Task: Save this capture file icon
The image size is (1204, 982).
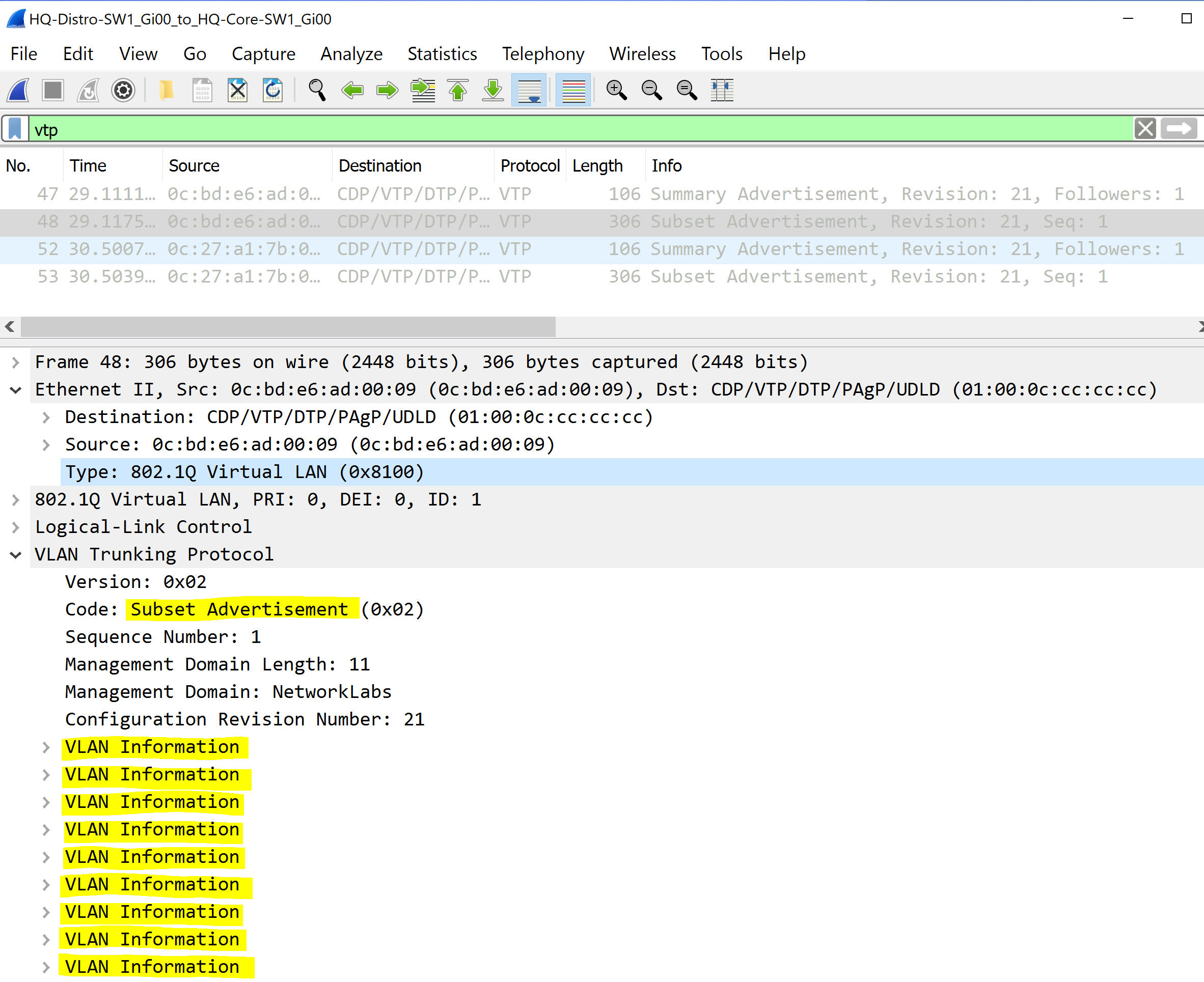Action: [x=202, y=90]
